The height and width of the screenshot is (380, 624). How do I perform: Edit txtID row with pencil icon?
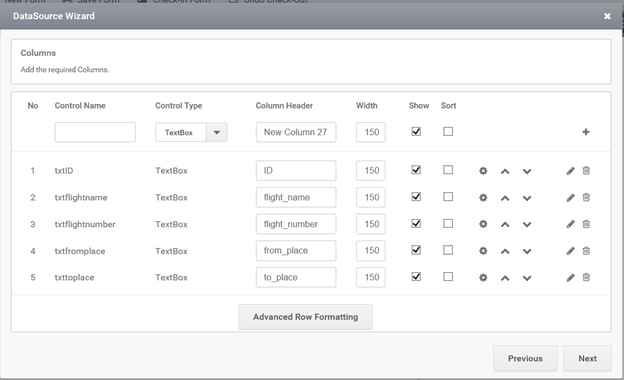(570, 171)
